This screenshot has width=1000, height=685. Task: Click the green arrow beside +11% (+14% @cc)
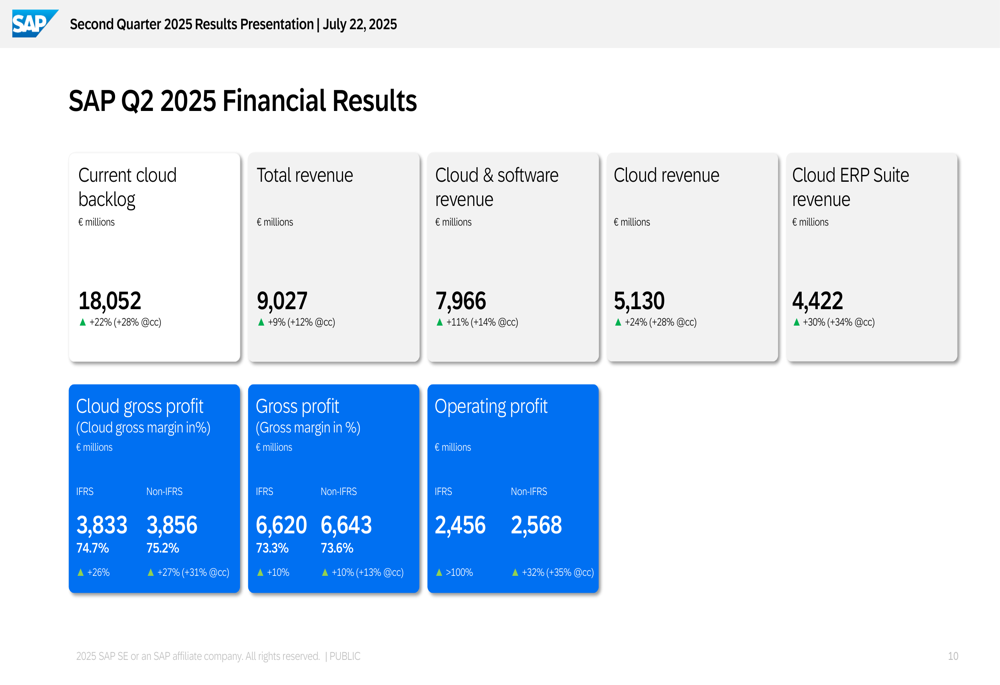(x=440, y=322)
